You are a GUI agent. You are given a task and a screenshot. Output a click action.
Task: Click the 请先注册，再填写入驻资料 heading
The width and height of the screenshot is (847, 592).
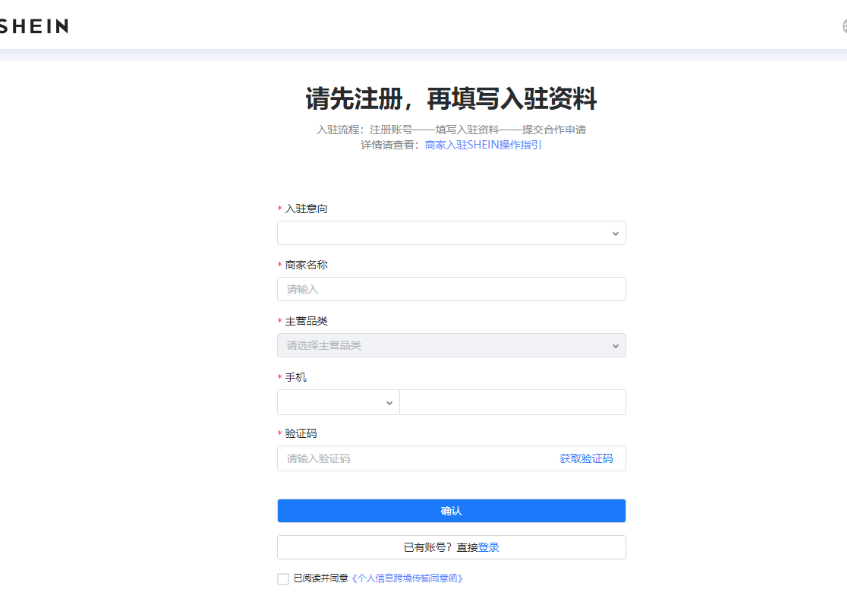(x=451, y=99)
